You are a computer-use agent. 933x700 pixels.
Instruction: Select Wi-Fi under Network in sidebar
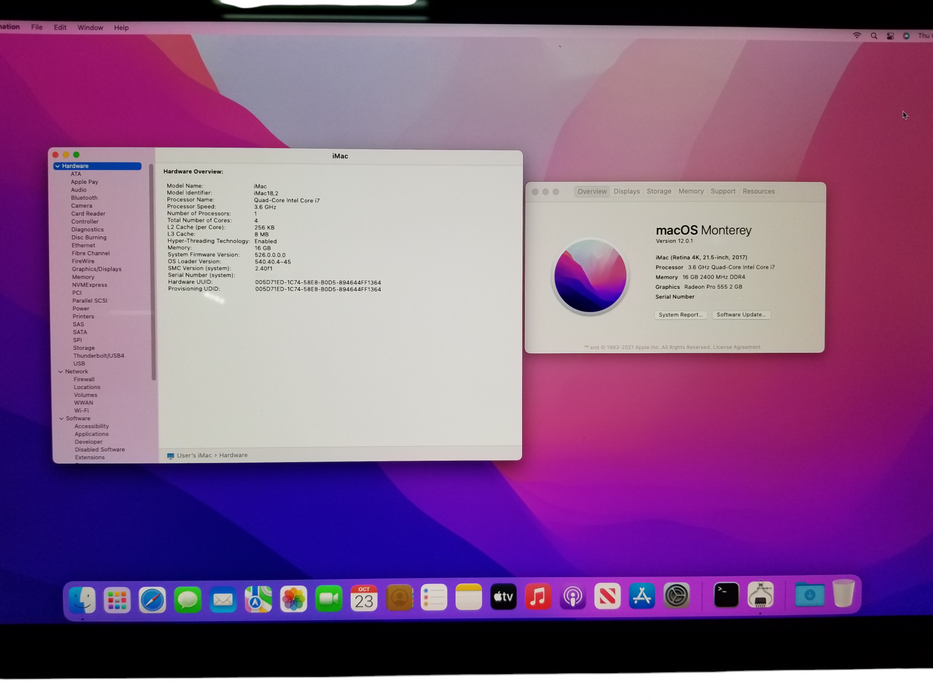point(82,411)
